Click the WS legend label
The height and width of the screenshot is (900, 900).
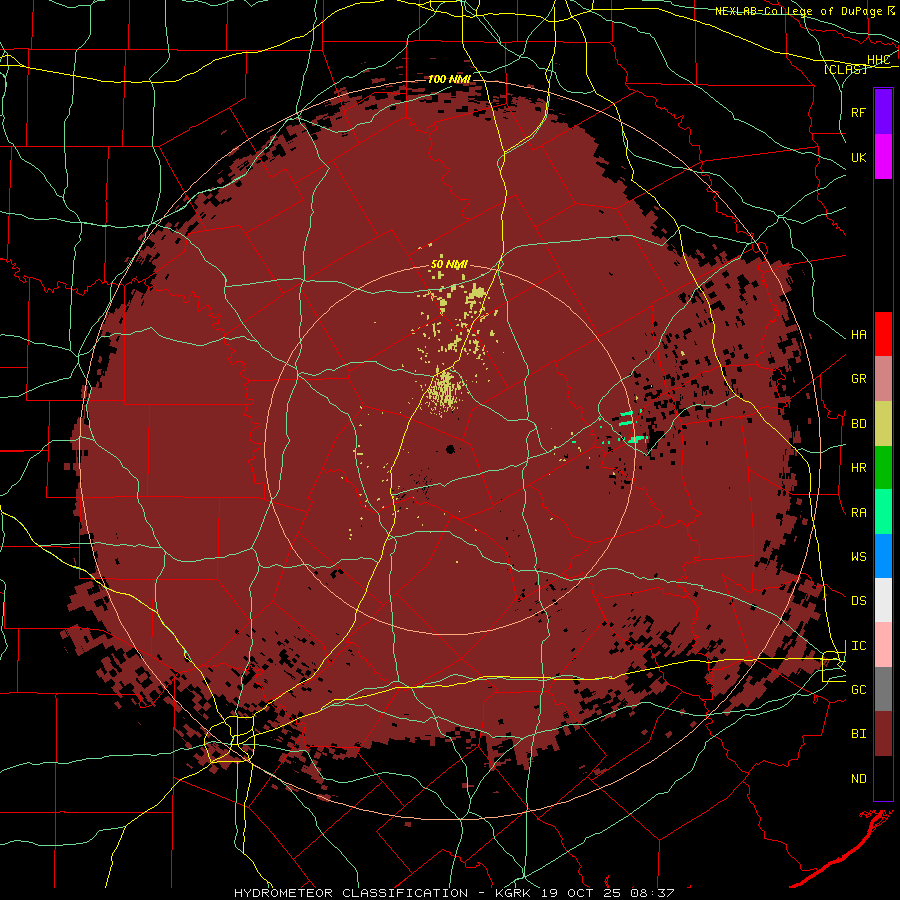pyautogui.click(x=858, y=557)
